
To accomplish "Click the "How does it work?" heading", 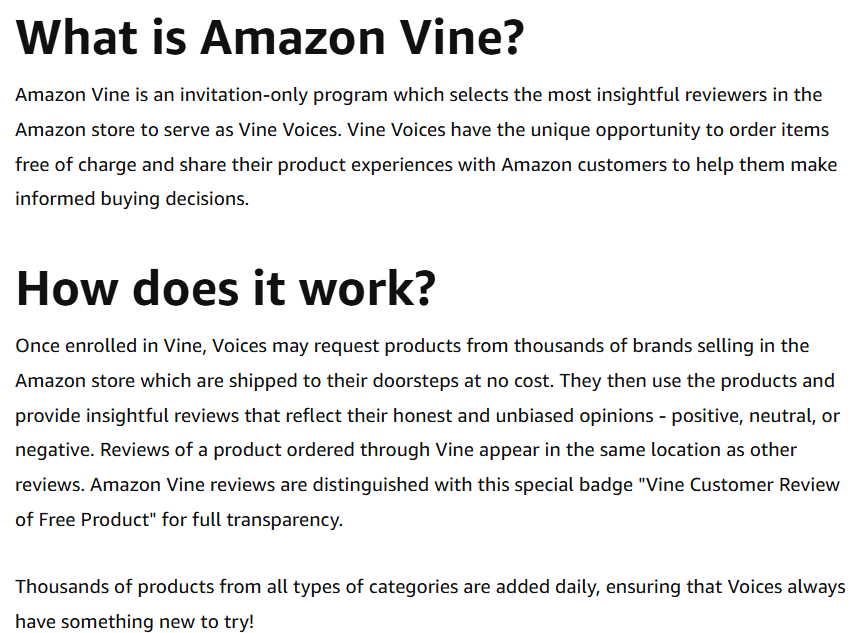I will [226, 288].
